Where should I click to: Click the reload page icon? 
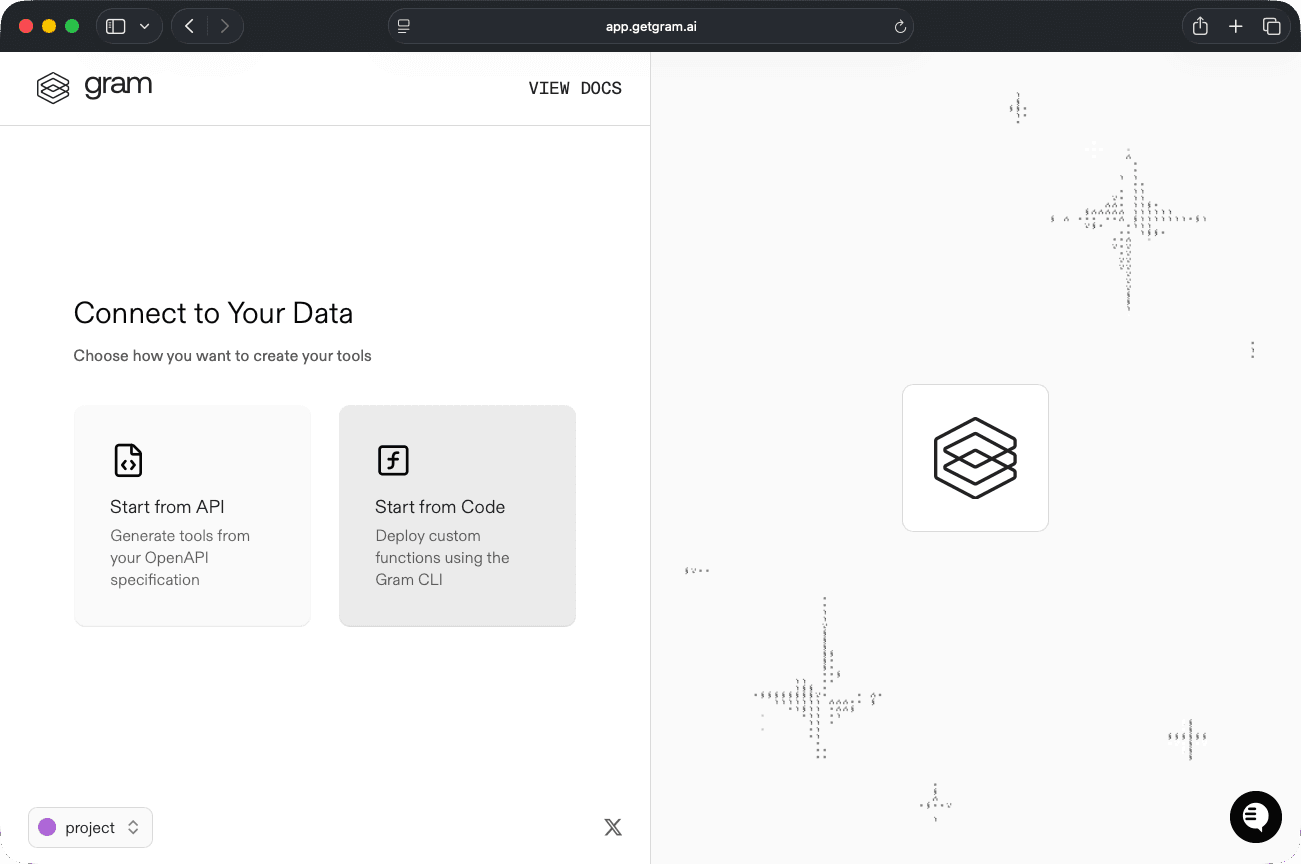pos(899,26)
